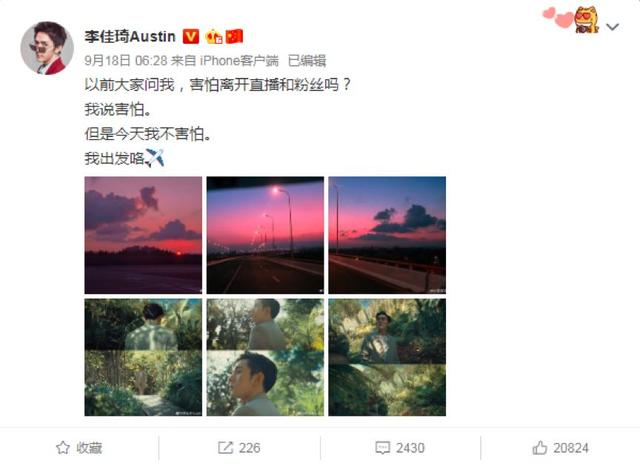Click the membership crown badge icon

214,37
